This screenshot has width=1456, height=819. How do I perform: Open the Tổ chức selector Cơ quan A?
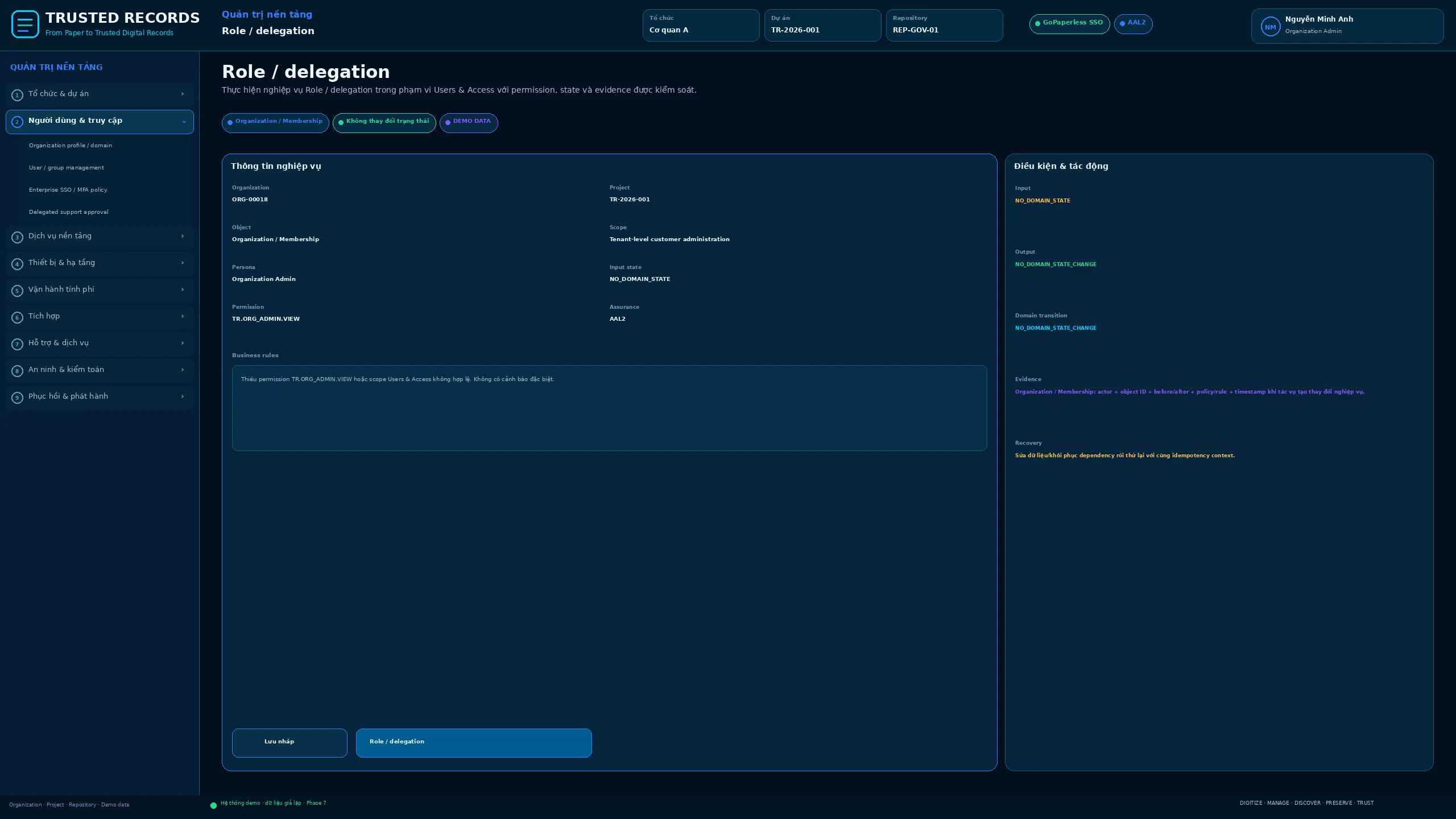pos(701,25)
